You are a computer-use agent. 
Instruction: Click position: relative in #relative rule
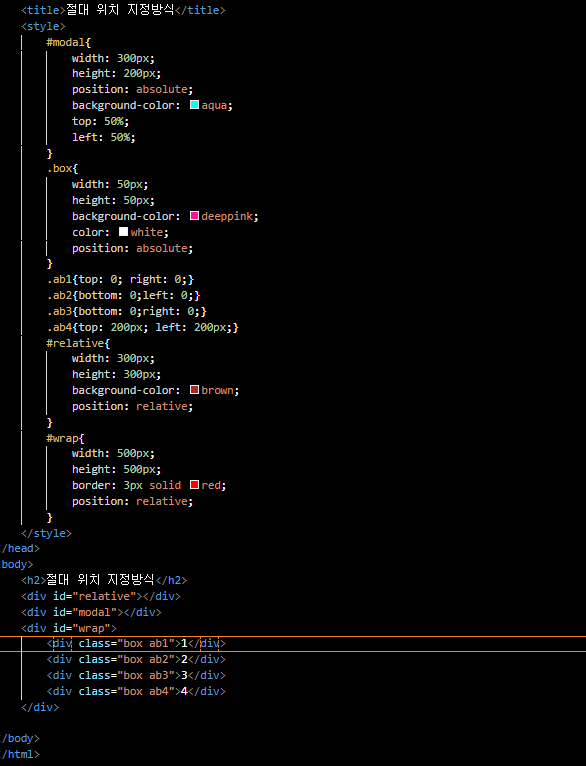point(133,406)
